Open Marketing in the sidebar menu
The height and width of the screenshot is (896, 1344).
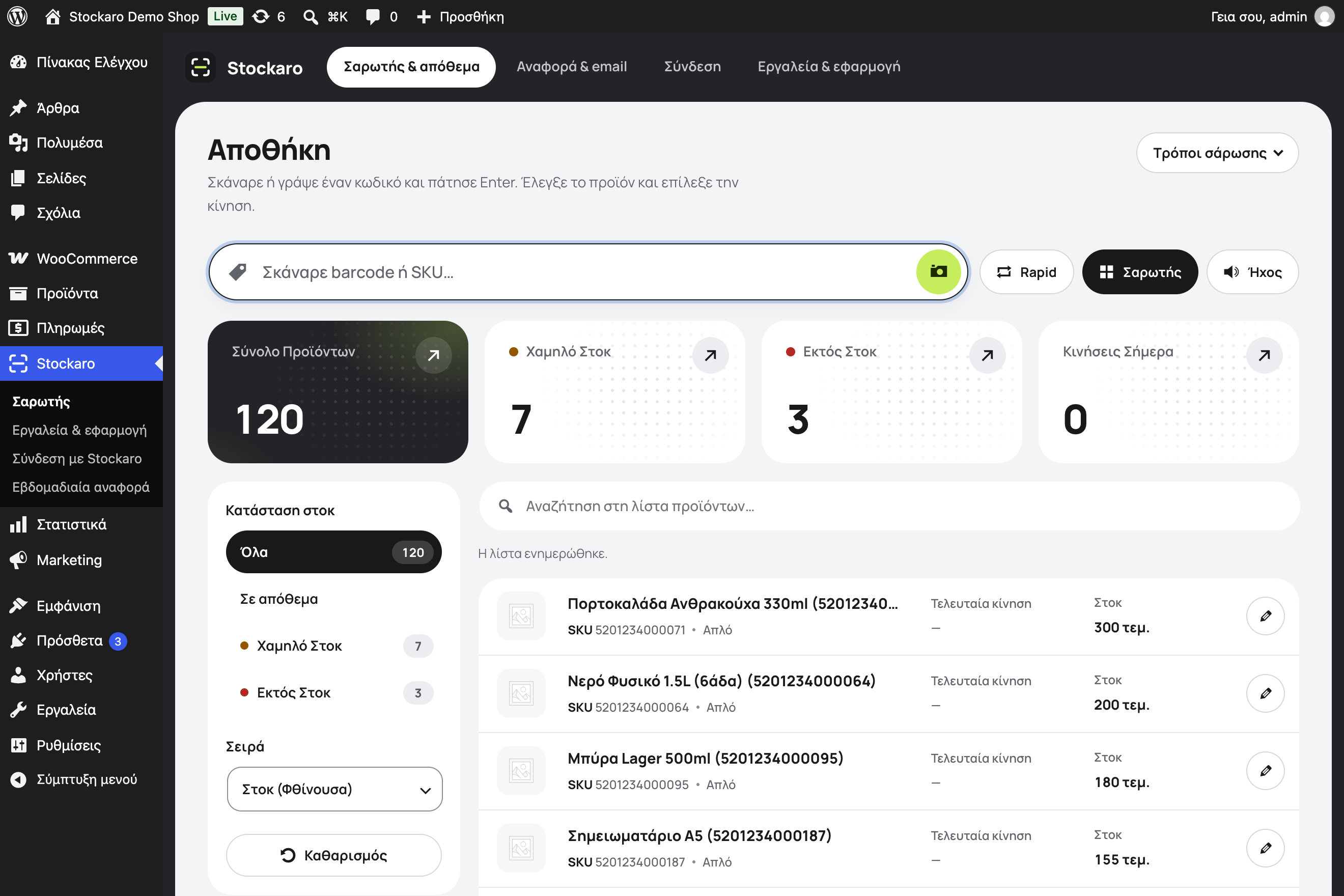[x=81, y=560]
